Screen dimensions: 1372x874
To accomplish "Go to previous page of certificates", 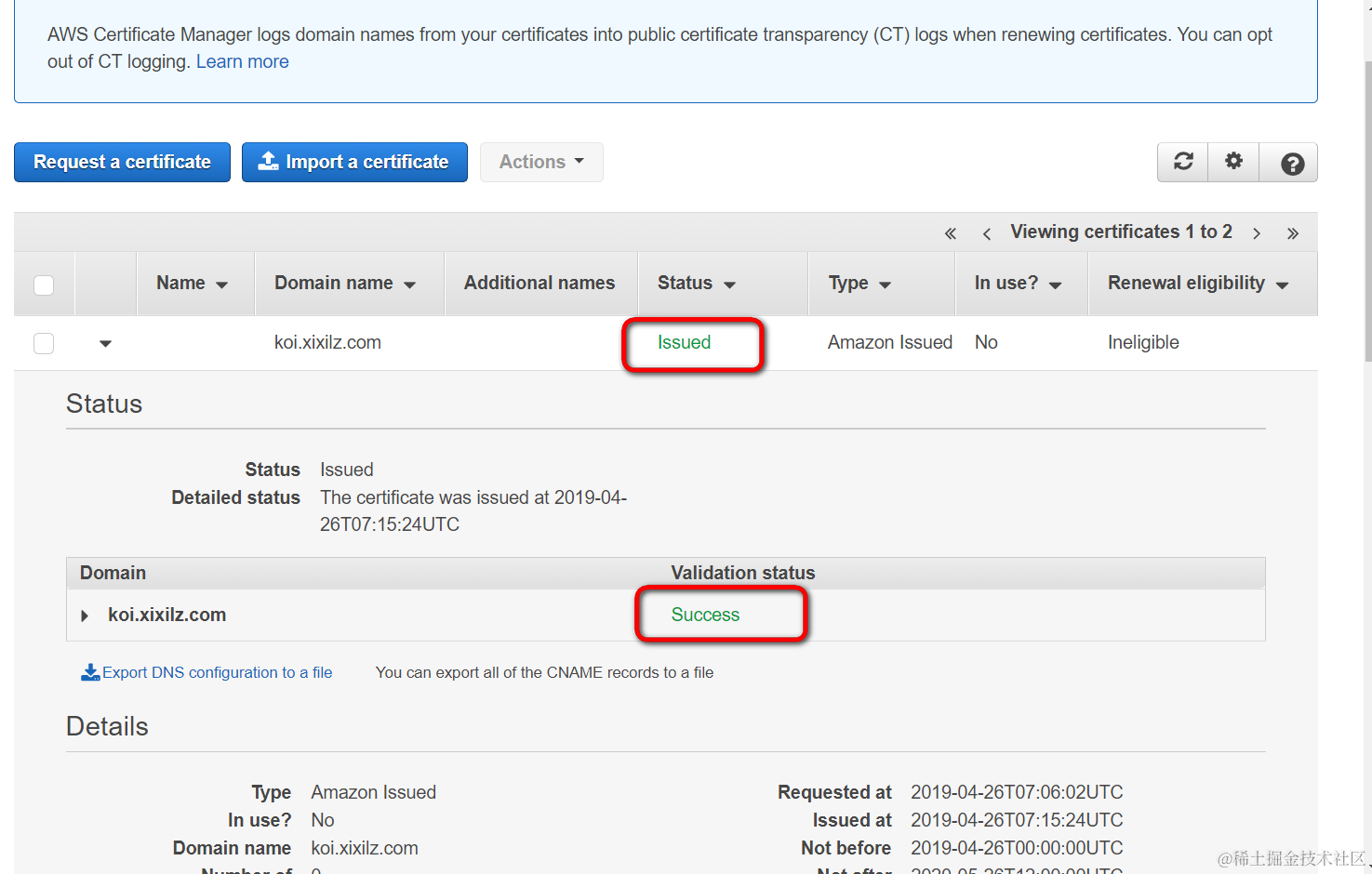I will click(x=986, y=233).
